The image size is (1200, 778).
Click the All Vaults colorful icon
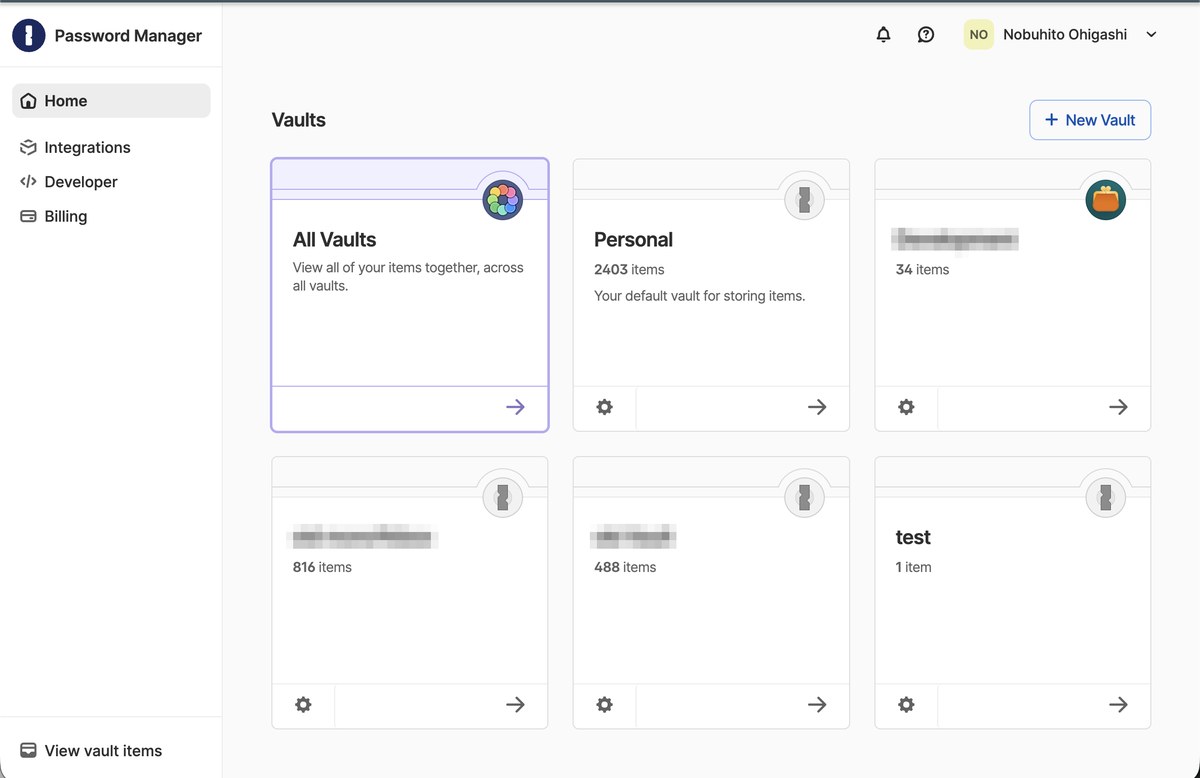click(x=503, y=200)
